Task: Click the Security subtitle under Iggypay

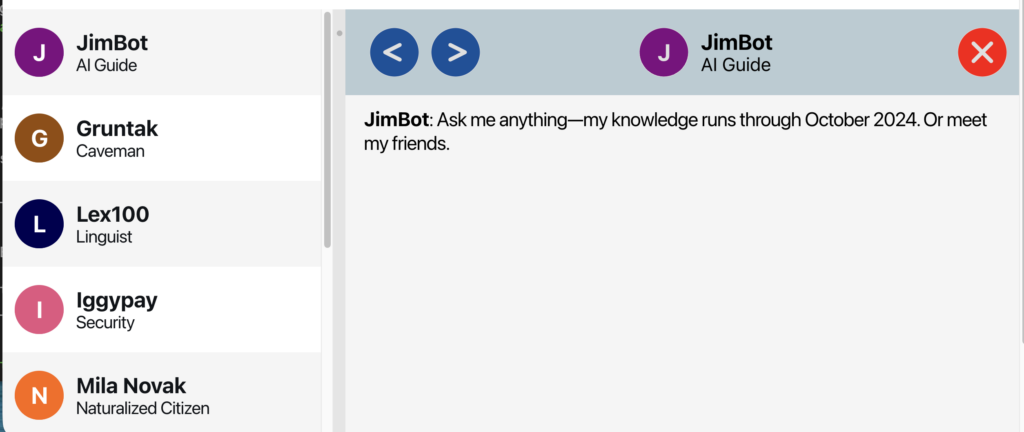Action: pyautogui.click(x=105, y=323)
